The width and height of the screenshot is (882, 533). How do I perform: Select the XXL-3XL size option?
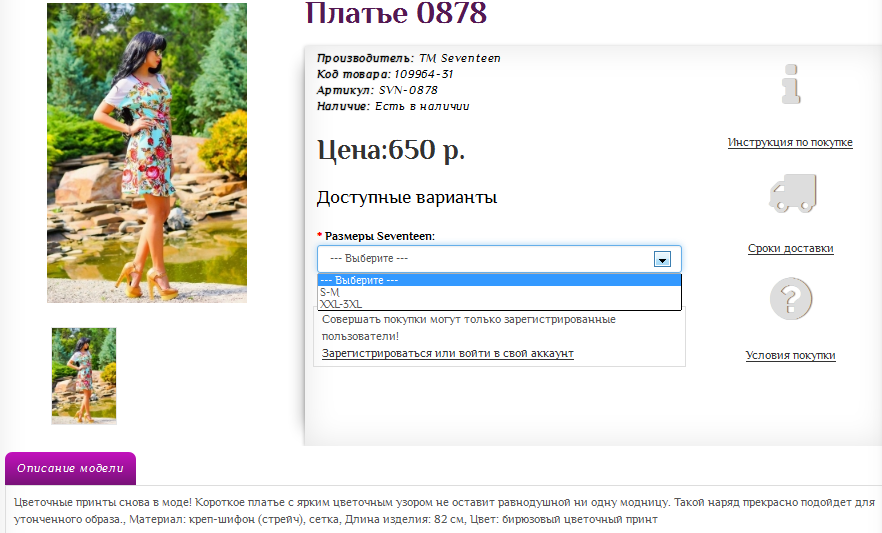point(500,304)
